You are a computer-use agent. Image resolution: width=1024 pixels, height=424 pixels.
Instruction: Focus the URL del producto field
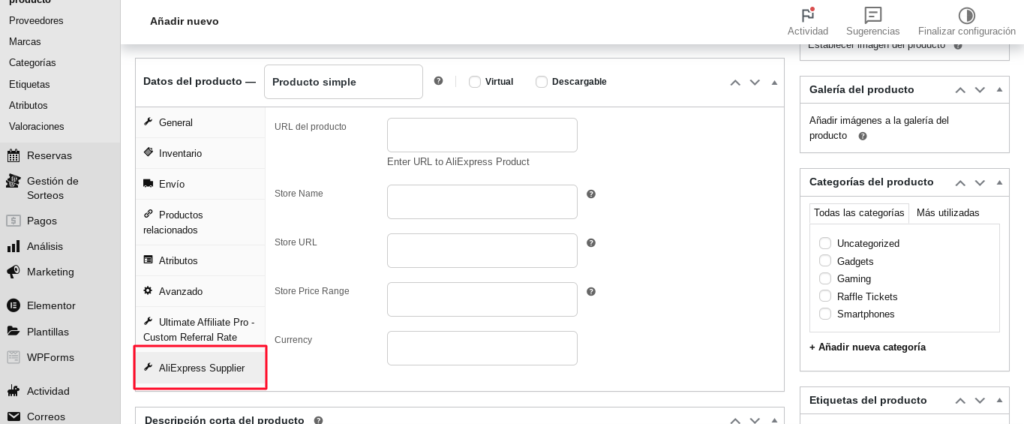pos(482,135)
